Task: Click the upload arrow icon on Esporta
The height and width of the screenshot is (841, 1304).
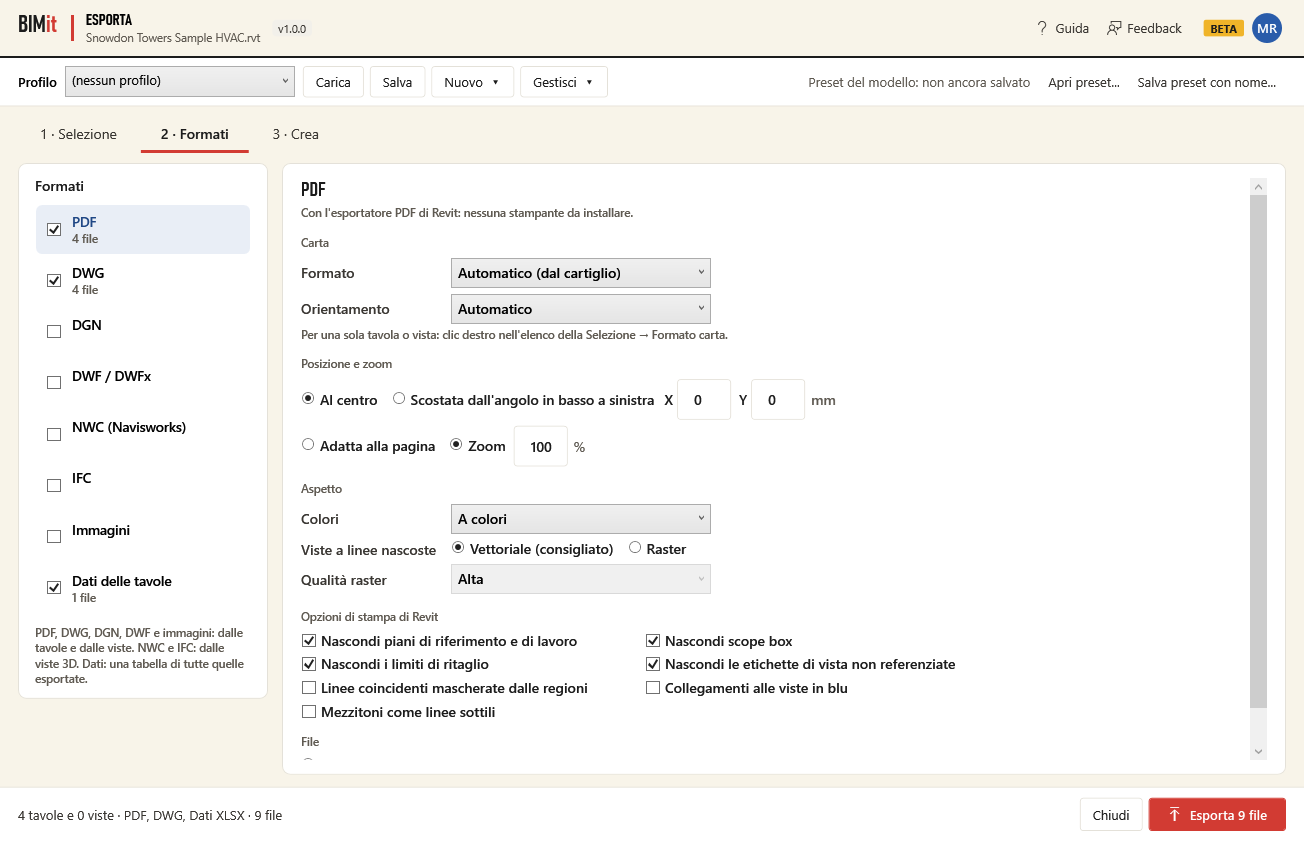Action: (1174, 815)
